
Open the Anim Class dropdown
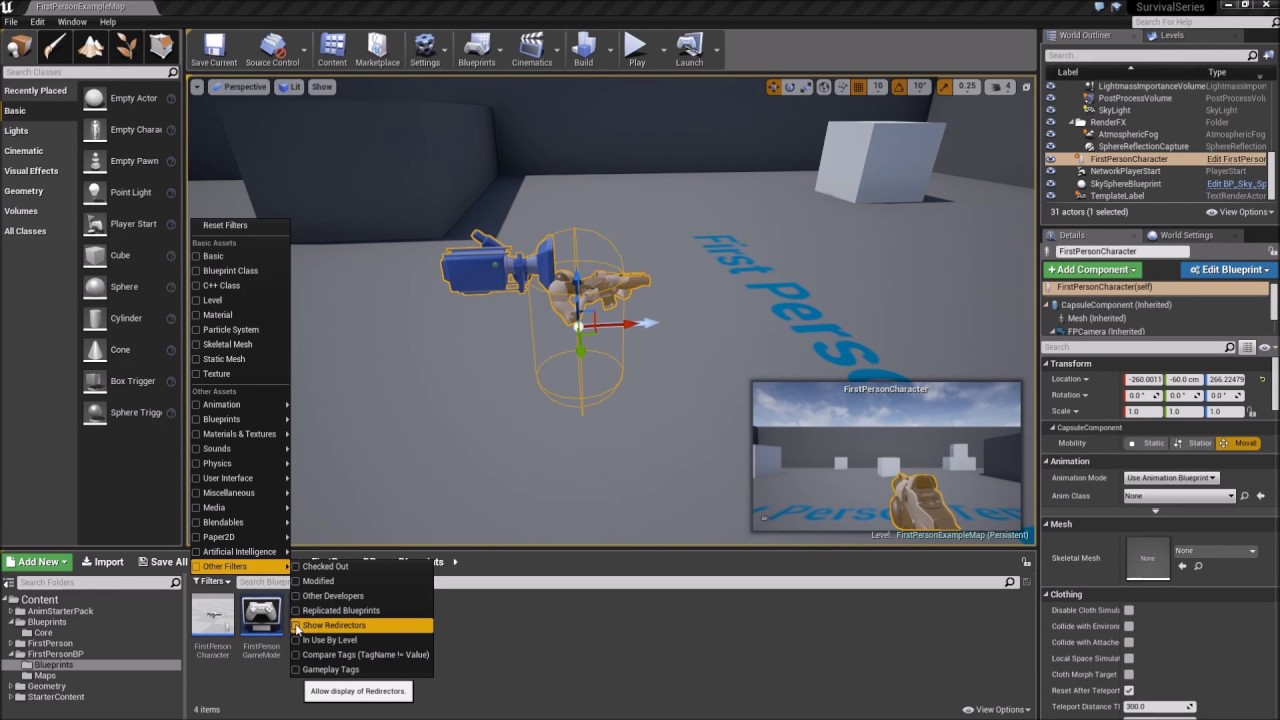click(1180, 496)
